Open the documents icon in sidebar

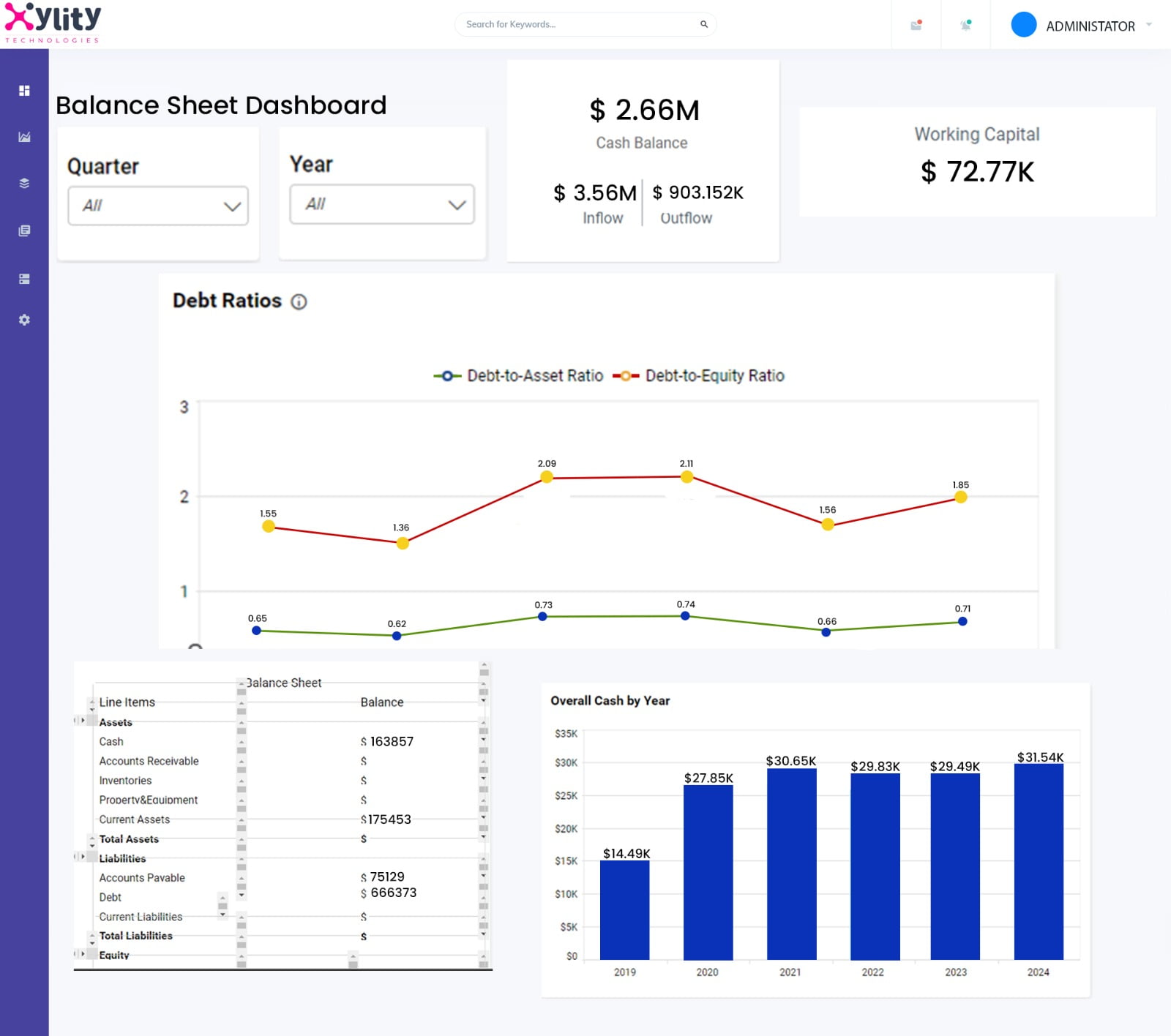pos(24,230)
